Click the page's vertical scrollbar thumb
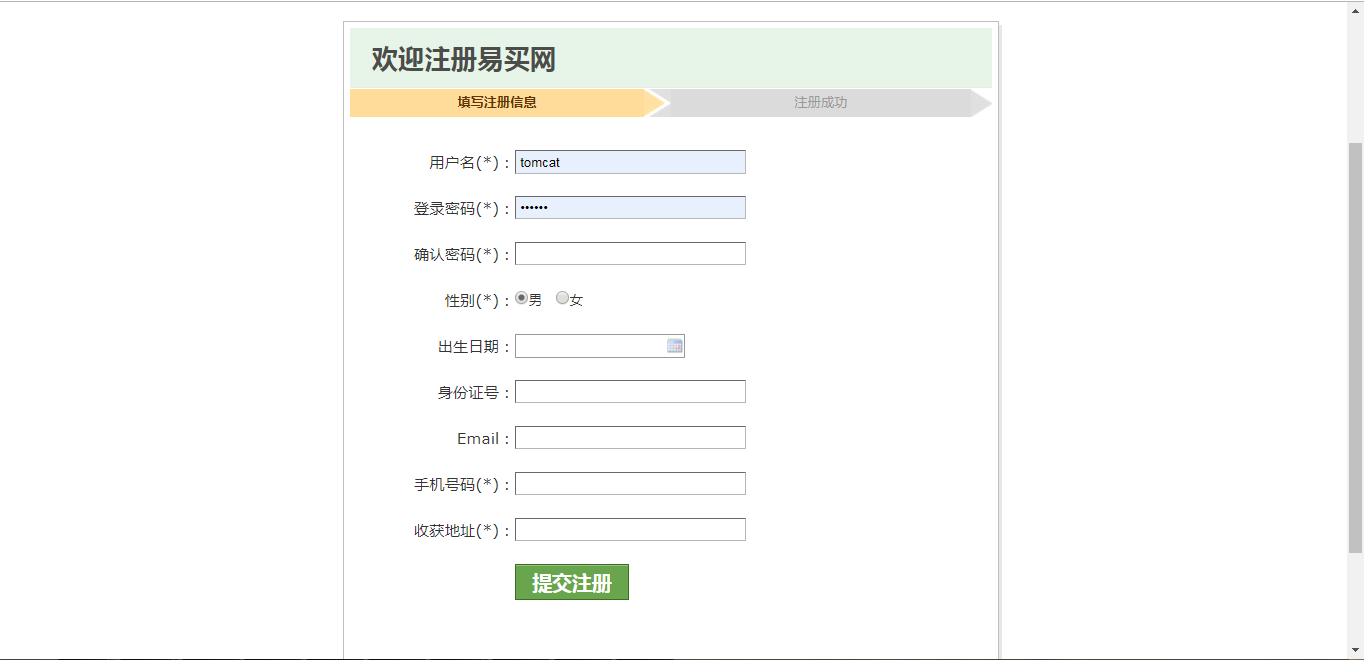 coord(1355,347)
